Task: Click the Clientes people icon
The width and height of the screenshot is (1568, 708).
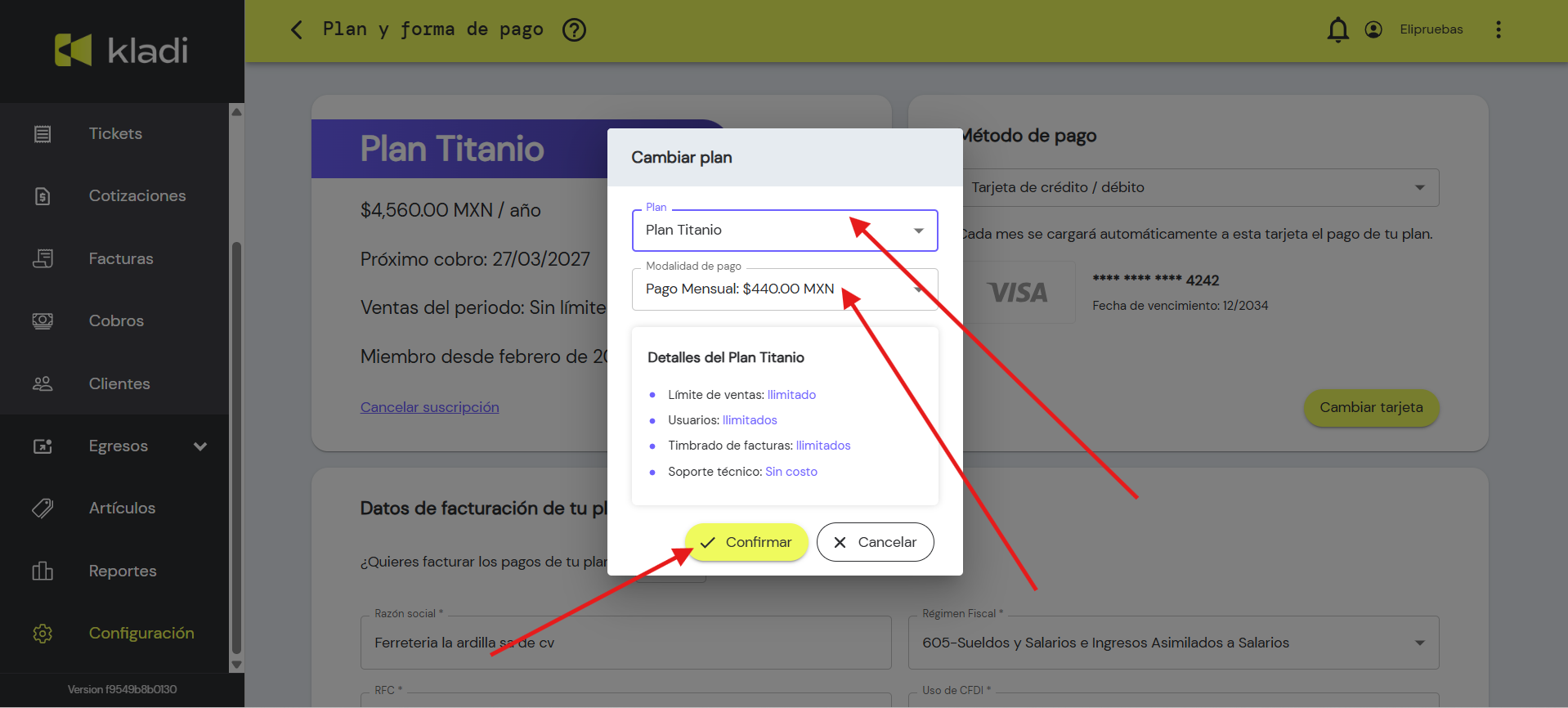Action: 43,383
